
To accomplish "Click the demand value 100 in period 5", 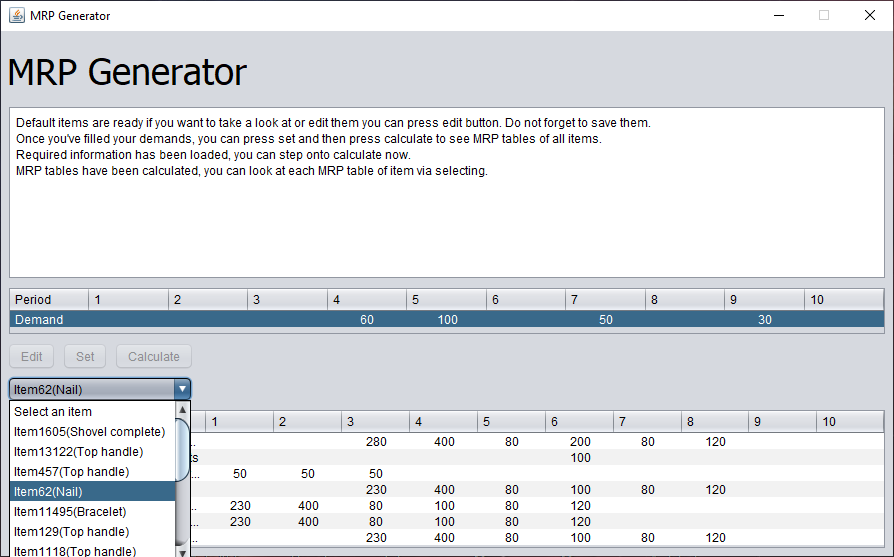I will 448,320.
